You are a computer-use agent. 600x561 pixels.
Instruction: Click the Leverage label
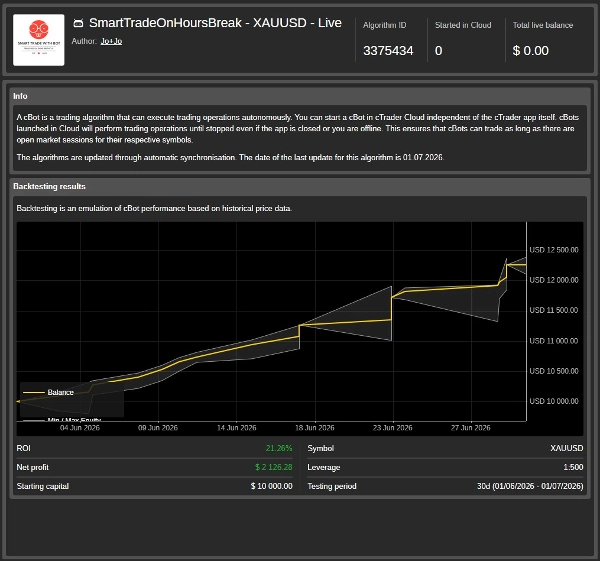tap(324, 467)
